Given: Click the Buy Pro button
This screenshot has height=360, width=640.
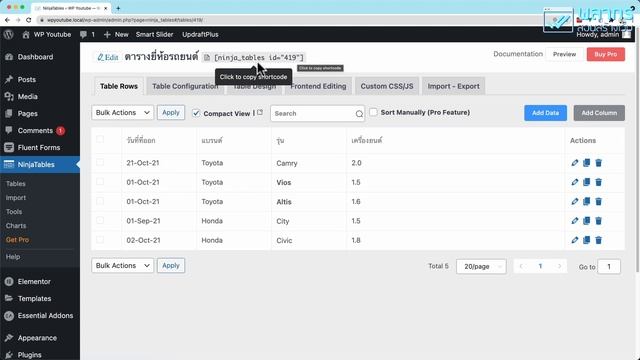Looking at the screenshot, I should click(606, 54).
